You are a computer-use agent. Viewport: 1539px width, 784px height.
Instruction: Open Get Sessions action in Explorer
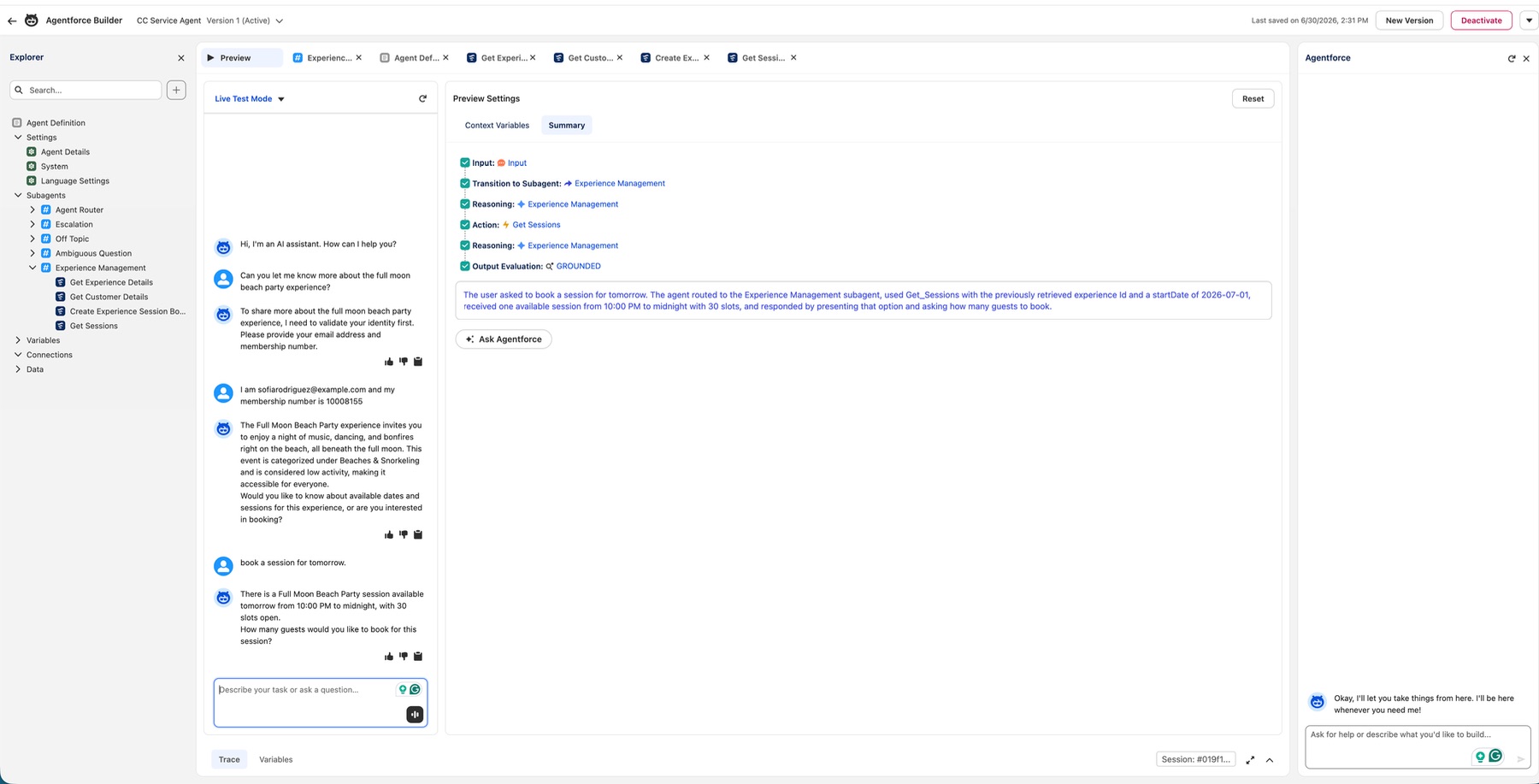pos(93,326)
